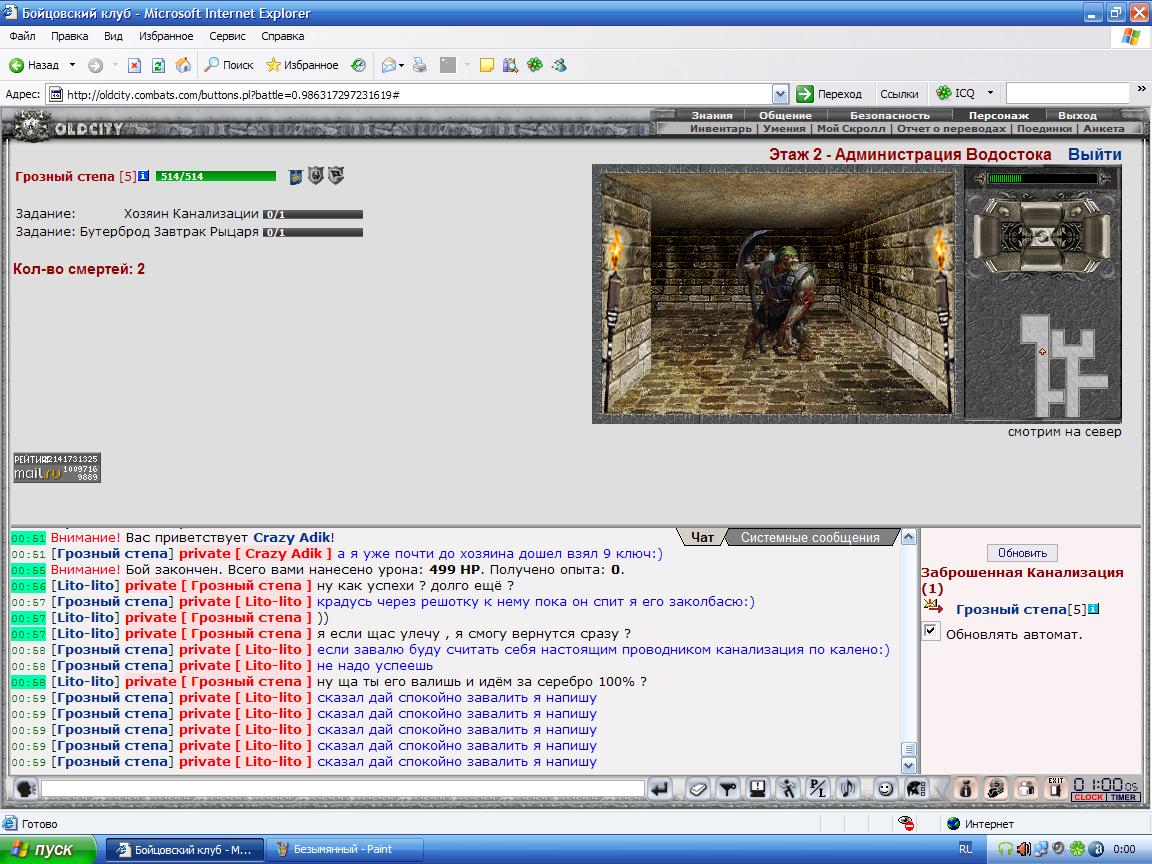Open the Сервис menu
The height and width of the screenshot is (864, 1152).
(x=227, y=36)
